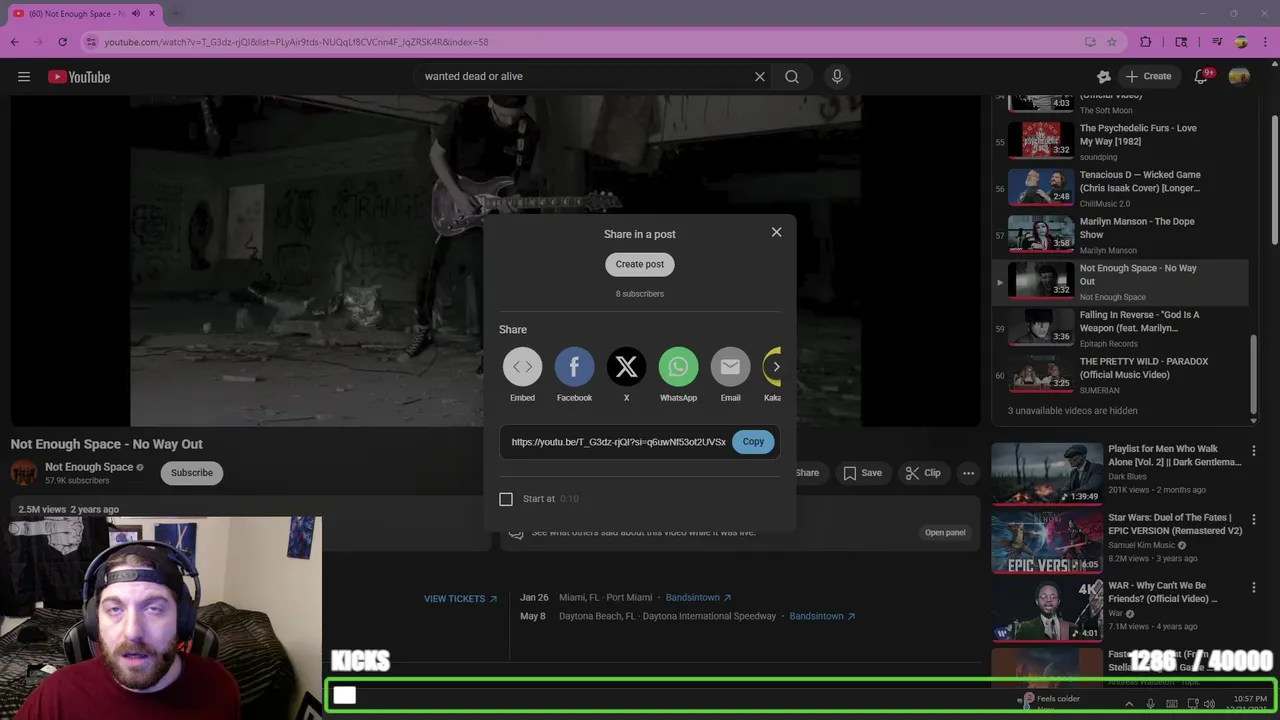
Task: Run search with magnifier button
Action: (792, 76)
